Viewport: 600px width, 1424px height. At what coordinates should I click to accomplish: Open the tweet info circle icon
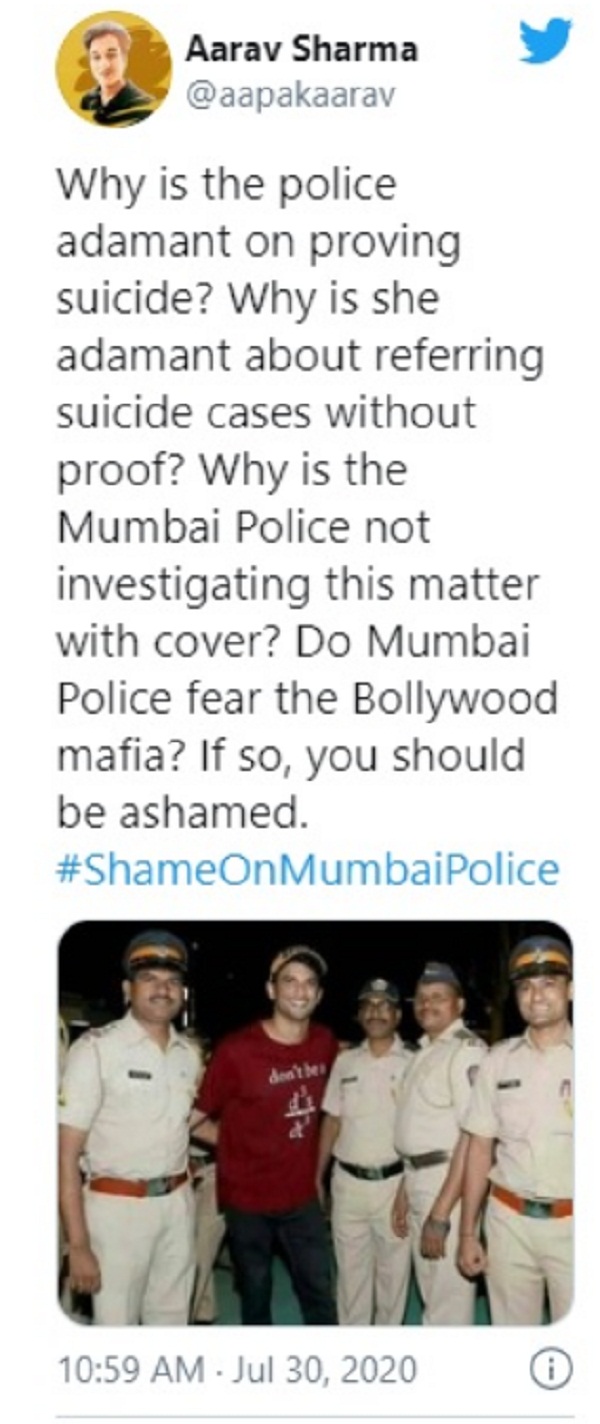pos(547,1370)
